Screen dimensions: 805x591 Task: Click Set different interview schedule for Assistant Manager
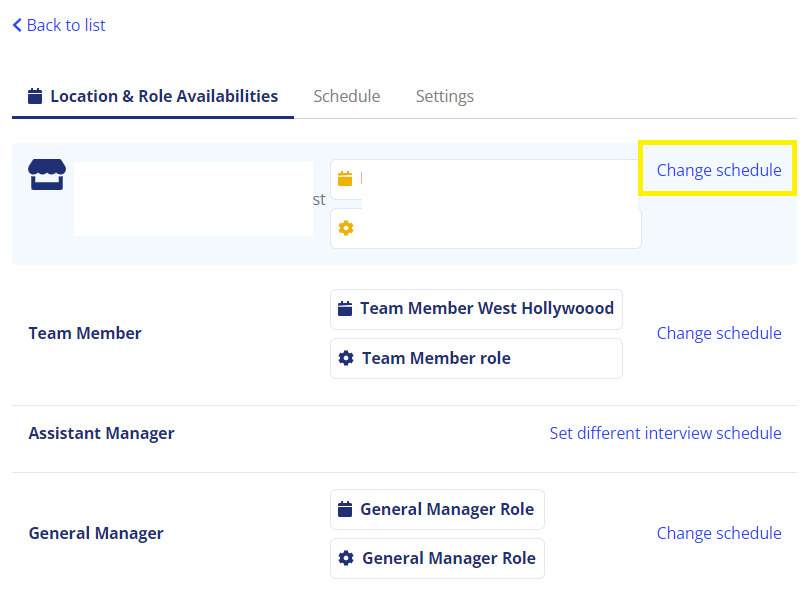665,433
